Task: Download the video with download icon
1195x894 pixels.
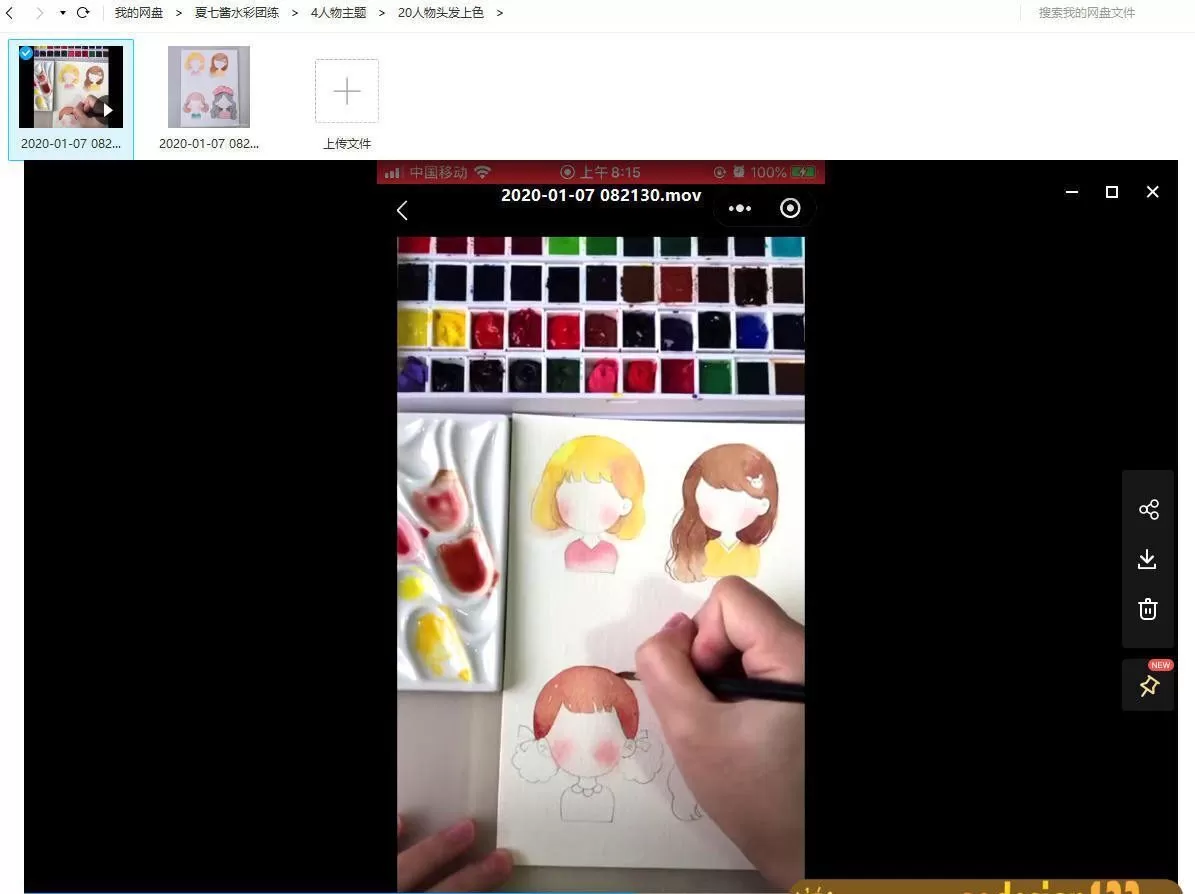Action: [1148, 559]
